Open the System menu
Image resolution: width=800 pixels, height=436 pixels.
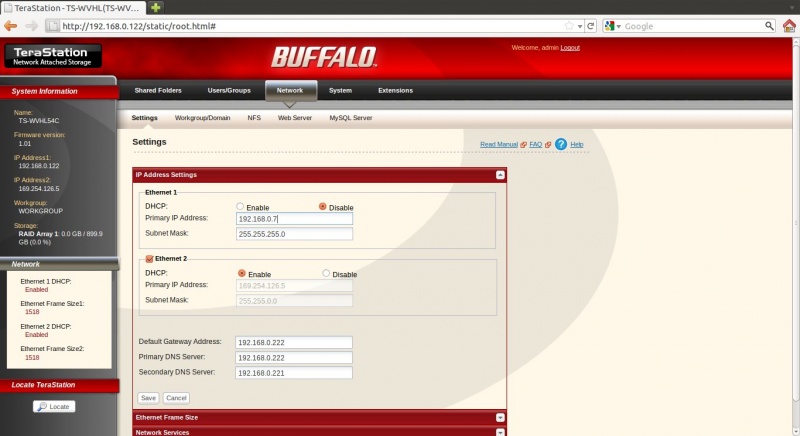(340, 90)
